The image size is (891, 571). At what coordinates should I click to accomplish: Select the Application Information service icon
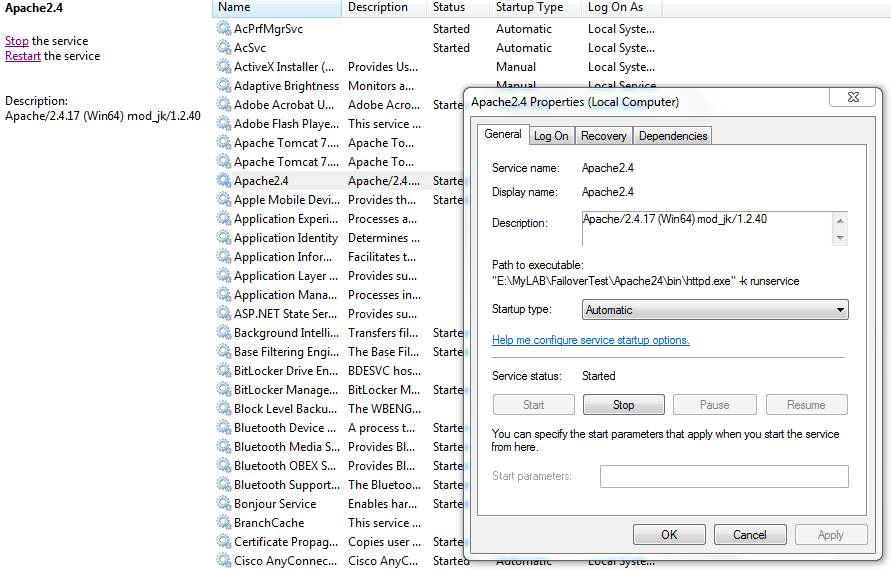pyautogui.click(x=223, y=256)
